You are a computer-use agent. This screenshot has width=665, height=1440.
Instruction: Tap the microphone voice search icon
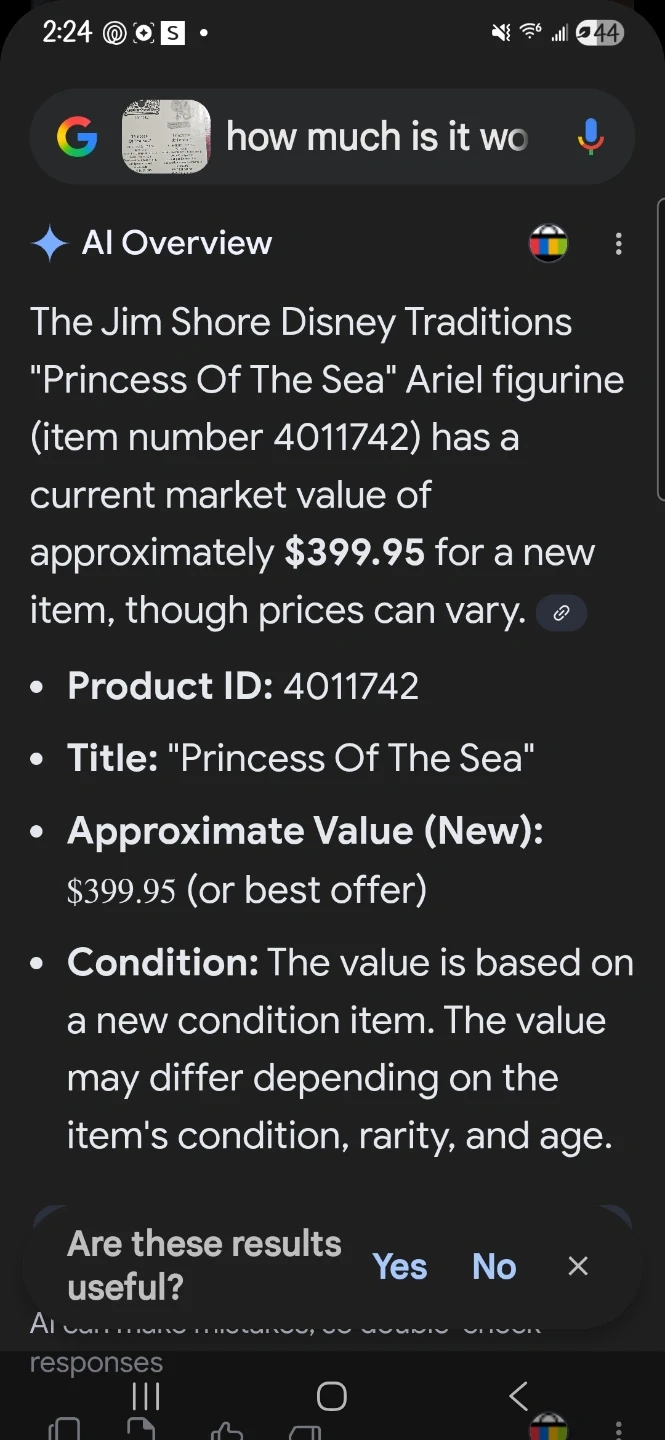pos(591,137)
